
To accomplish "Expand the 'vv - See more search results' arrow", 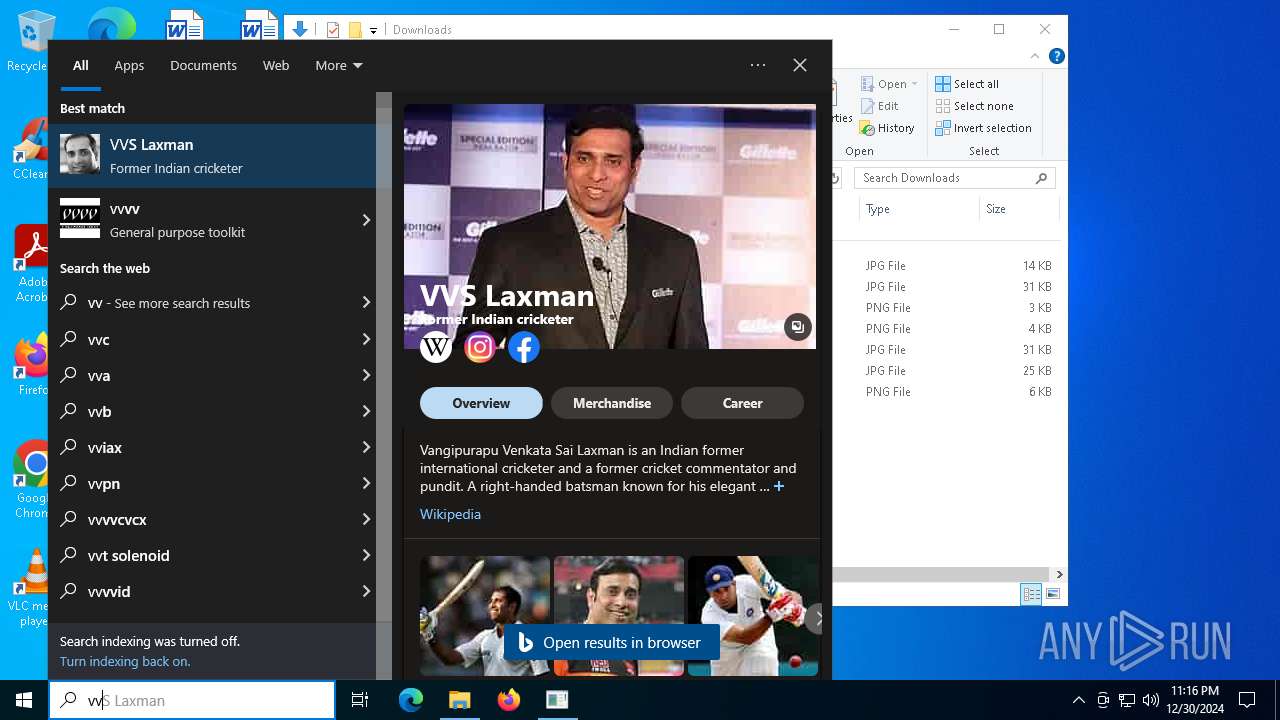I will pos(366,303).
